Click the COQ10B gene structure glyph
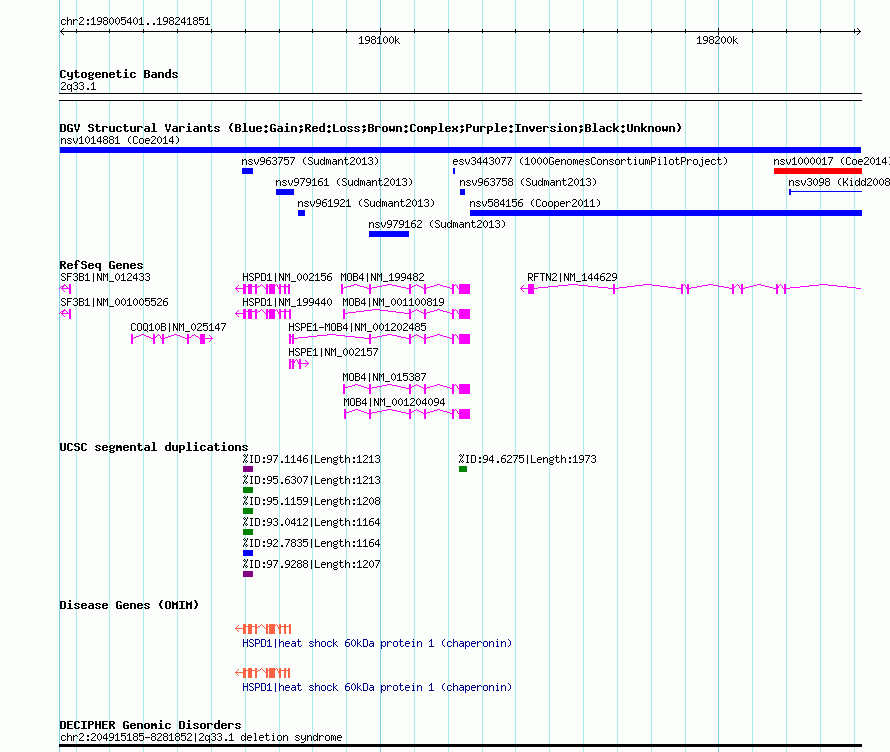Screen dimensions: 890x752 tap(172, 339)
